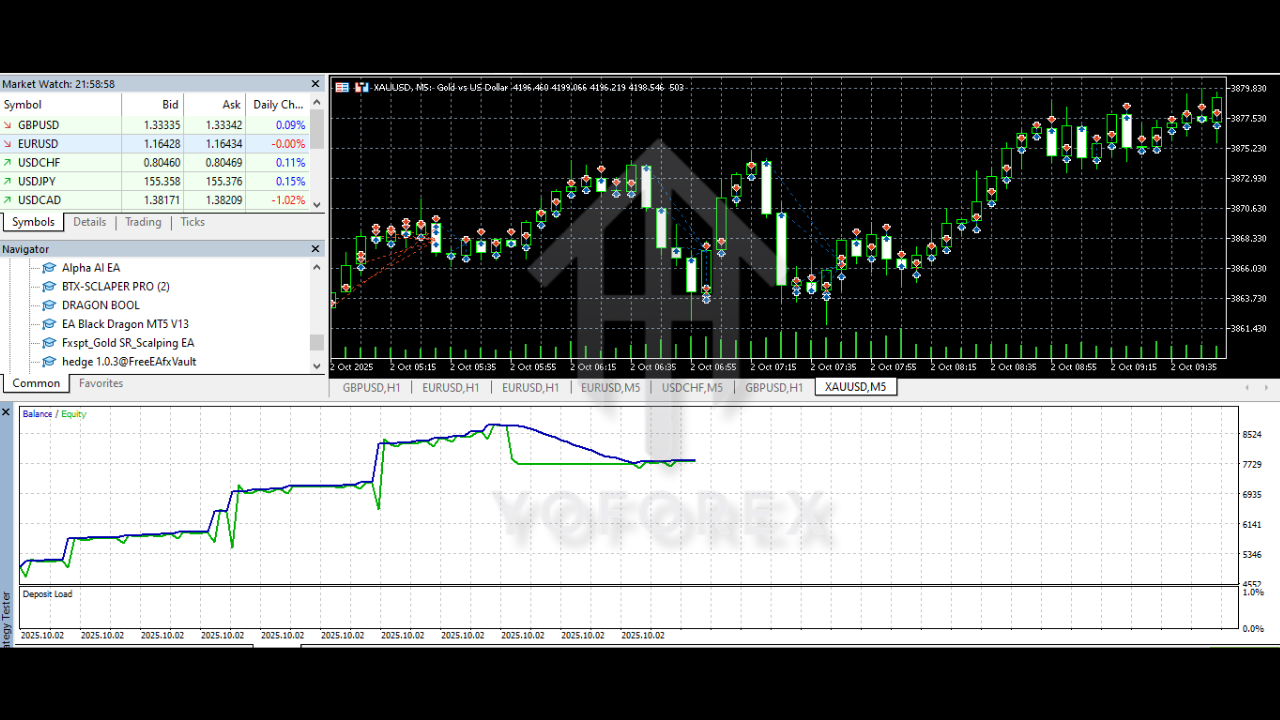Select the Alpha AI EA book icon in Navigator
The image size is (1280, 720).
click(48, 267)
